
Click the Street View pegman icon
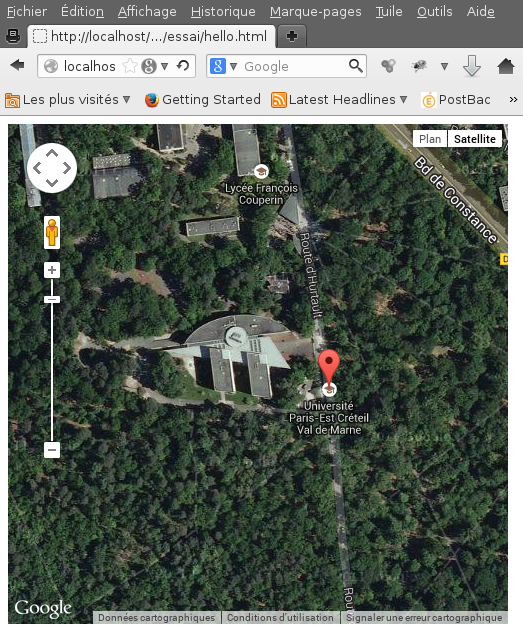[52, 232]
